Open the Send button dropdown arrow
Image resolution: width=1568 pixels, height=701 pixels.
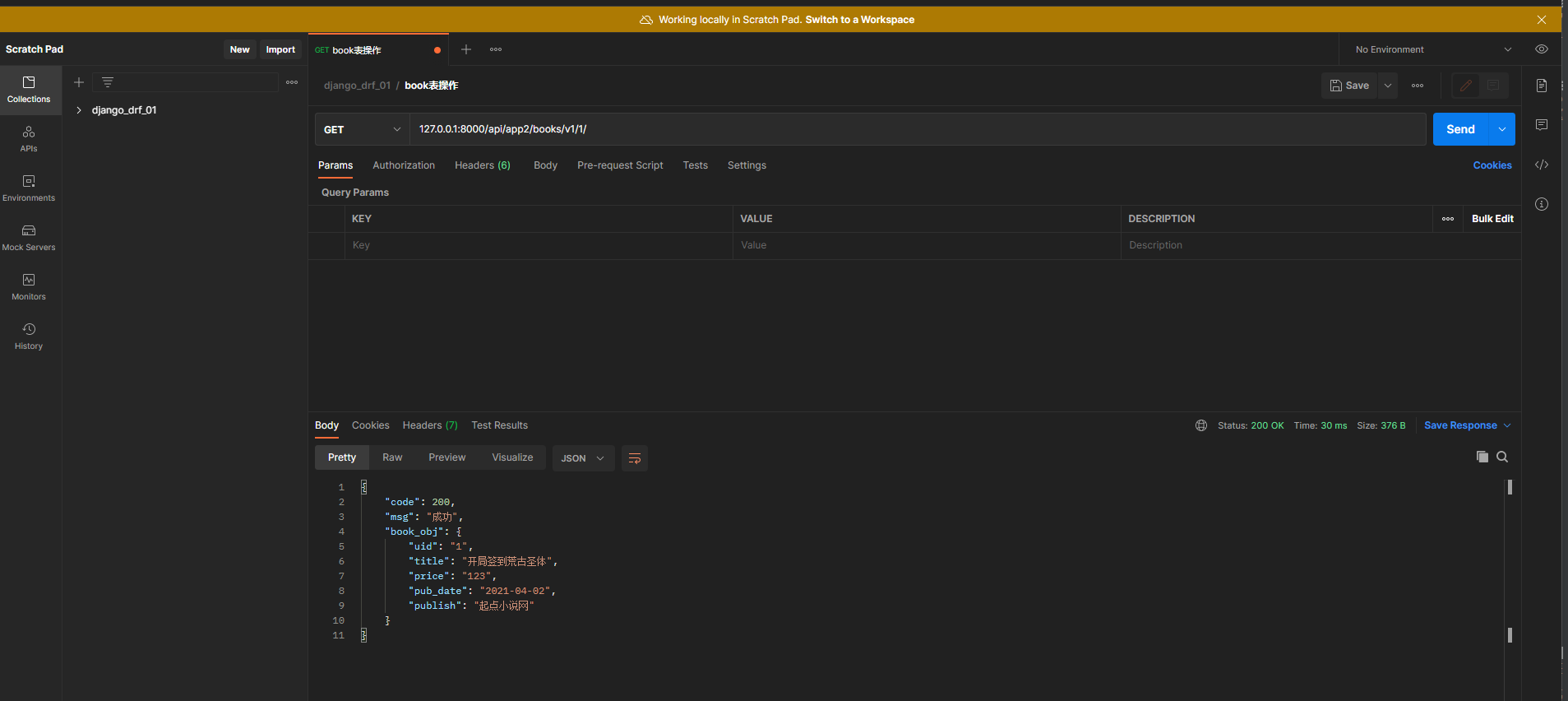pyautogui.click(x=1502, y=129)
